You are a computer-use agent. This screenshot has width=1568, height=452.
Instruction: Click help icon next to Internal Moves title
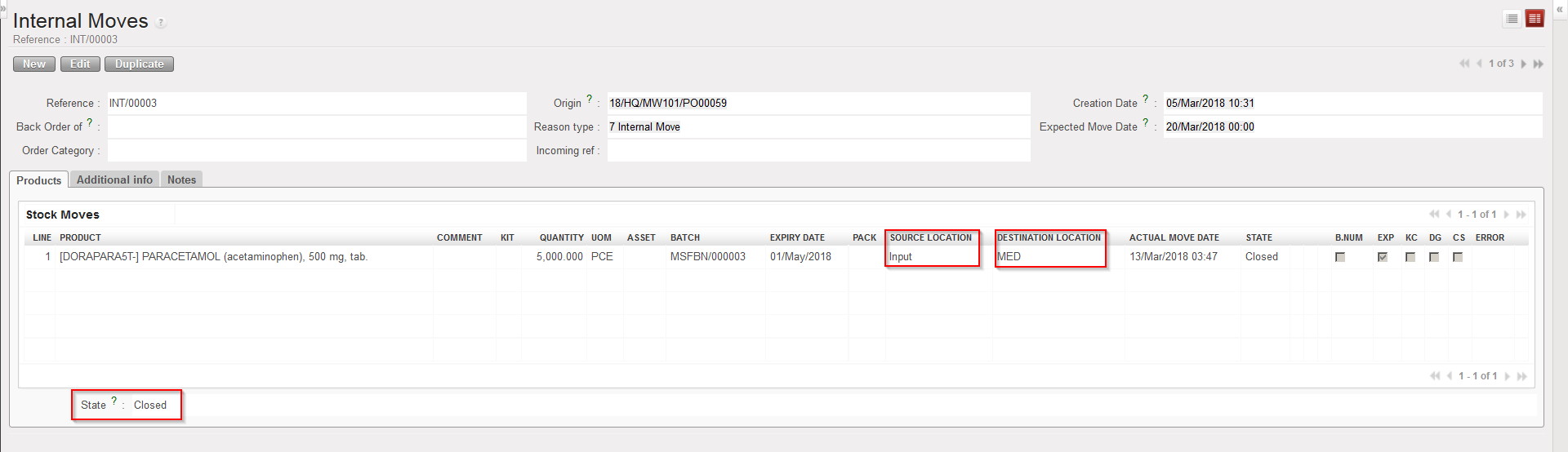[161, 23]
